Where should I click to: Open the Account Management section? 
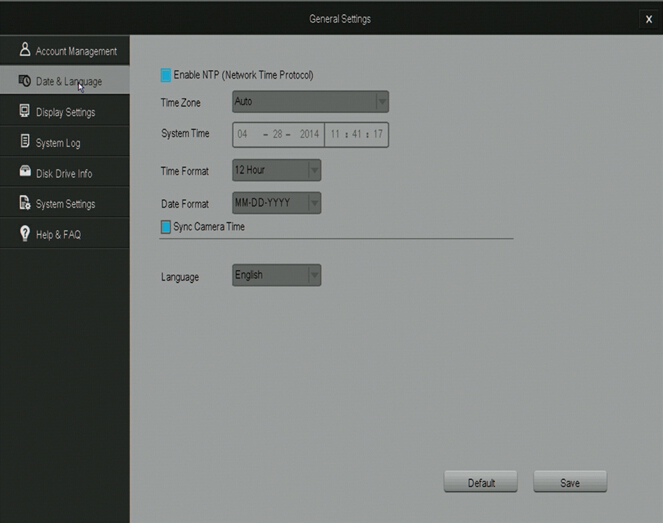[65, 50]
